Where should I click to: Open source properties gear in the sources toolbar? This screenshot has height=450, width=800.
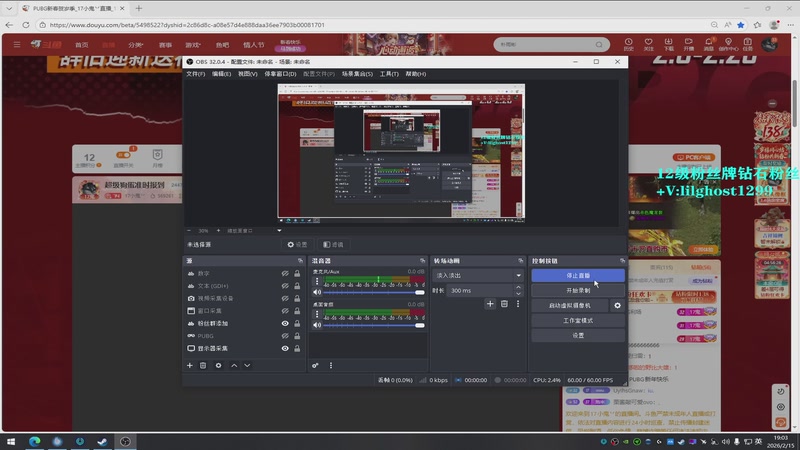point(218,365)
